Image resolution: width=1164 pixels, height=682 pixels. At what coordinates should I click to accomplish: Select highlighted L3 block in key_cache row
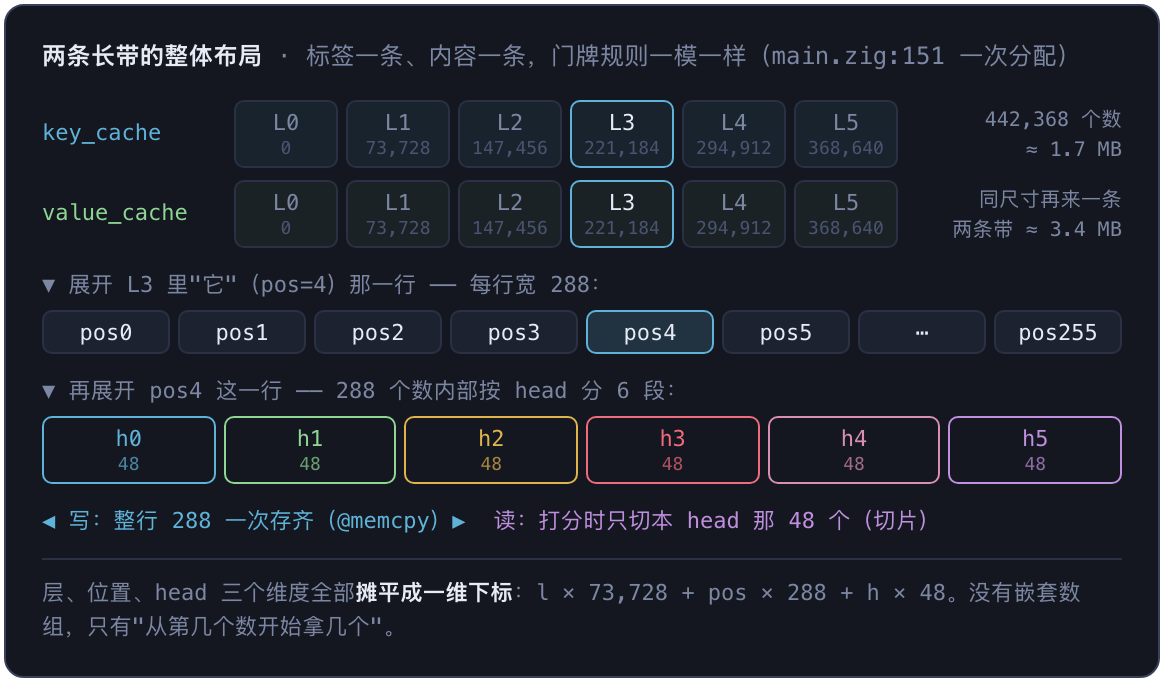tap(622, 134)
